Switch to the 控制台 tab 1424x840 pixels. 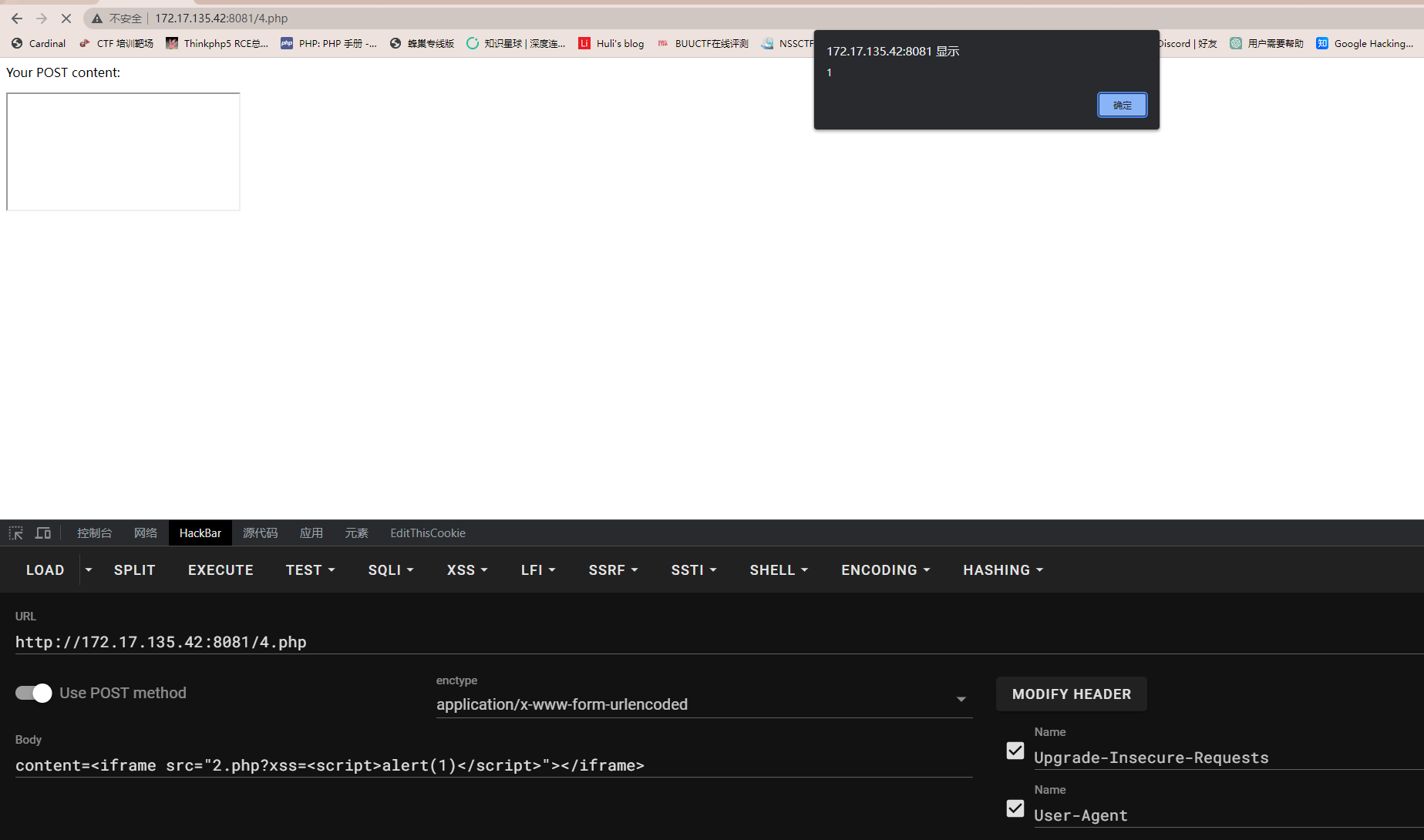click(95, 533)
